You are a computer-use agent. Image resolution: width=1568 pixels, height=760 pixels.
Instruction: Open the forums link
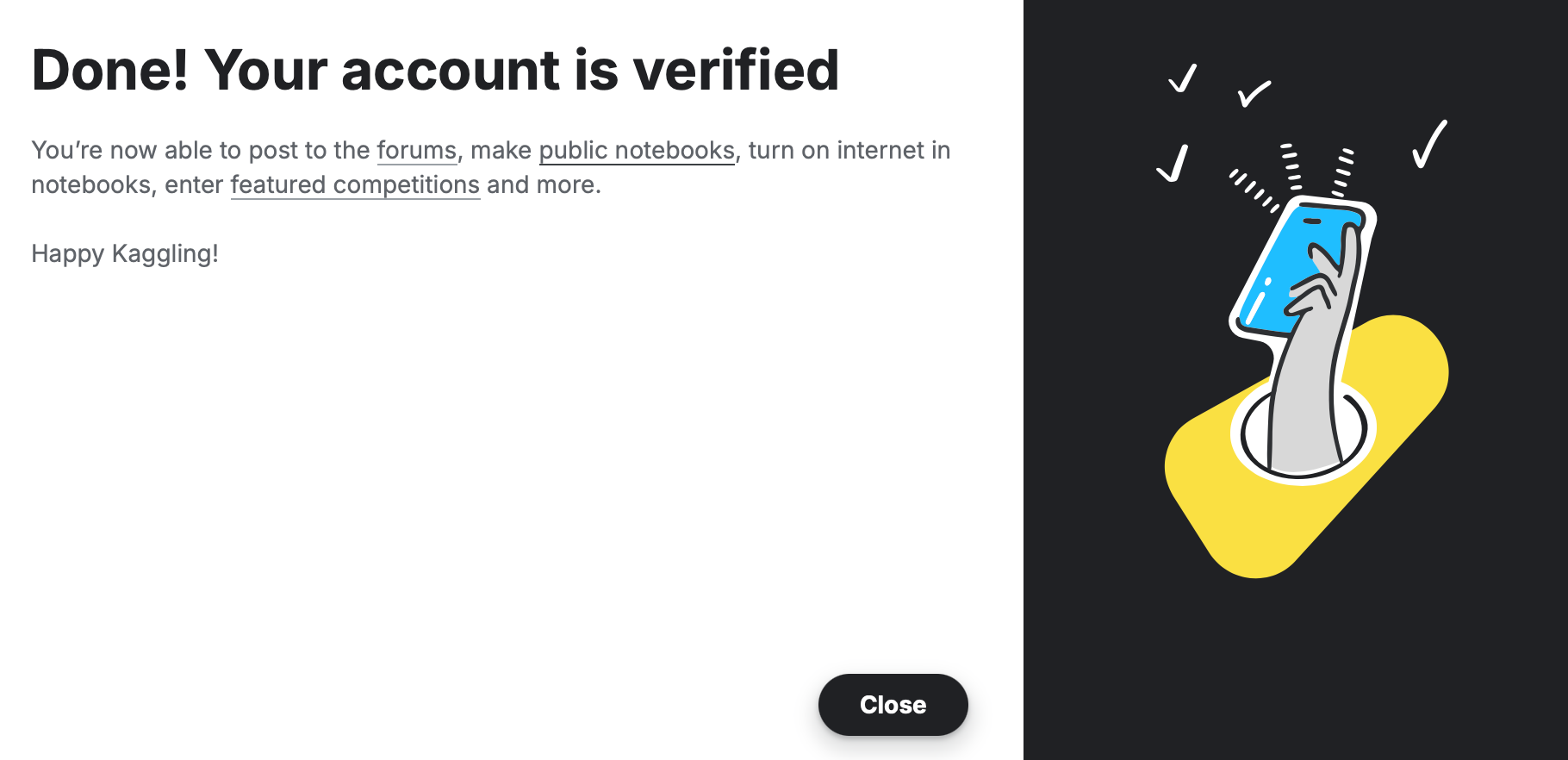[416, 151]
